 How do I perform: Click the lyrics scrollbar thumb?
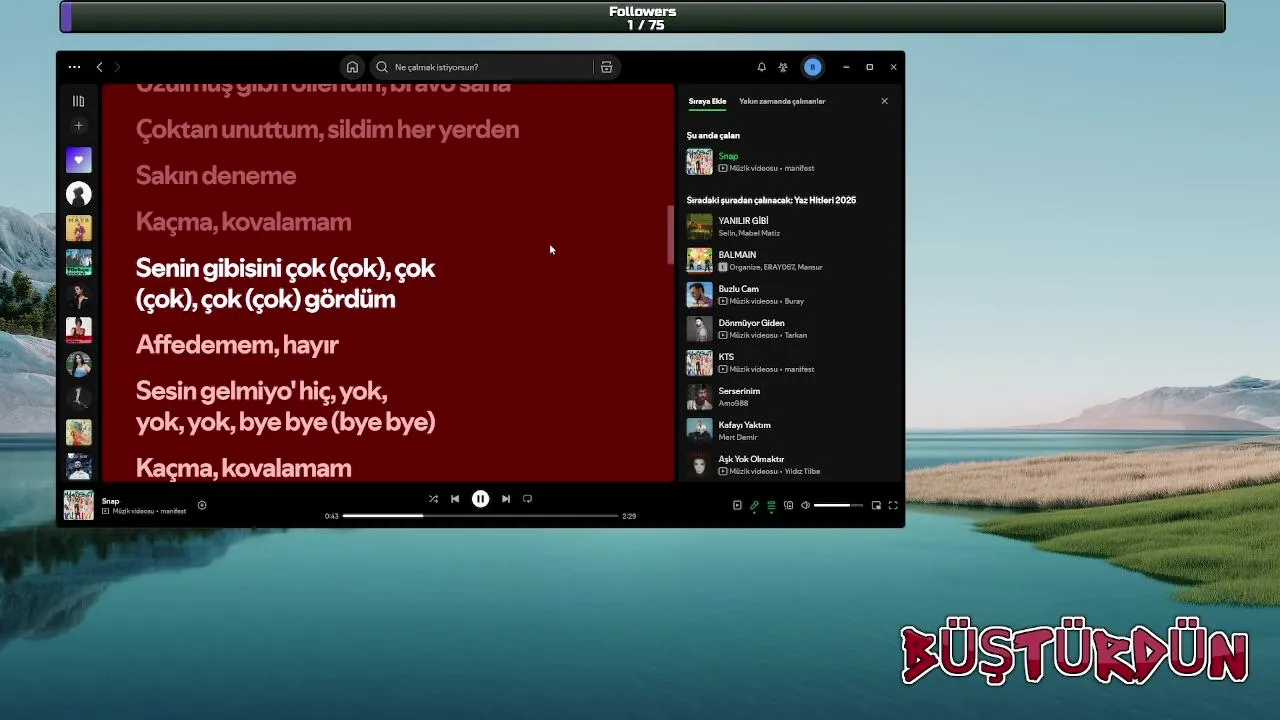[670, 235]
